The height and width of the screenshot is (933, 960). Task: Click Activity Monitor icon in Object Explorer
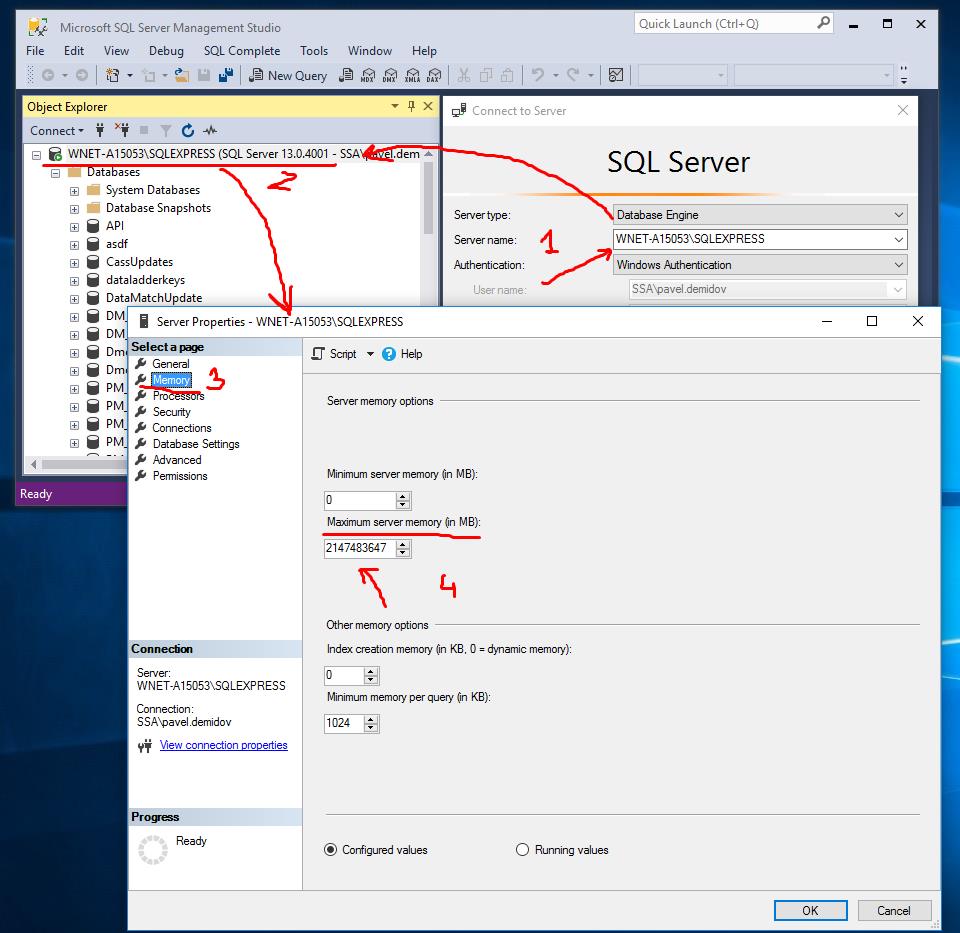210,130
